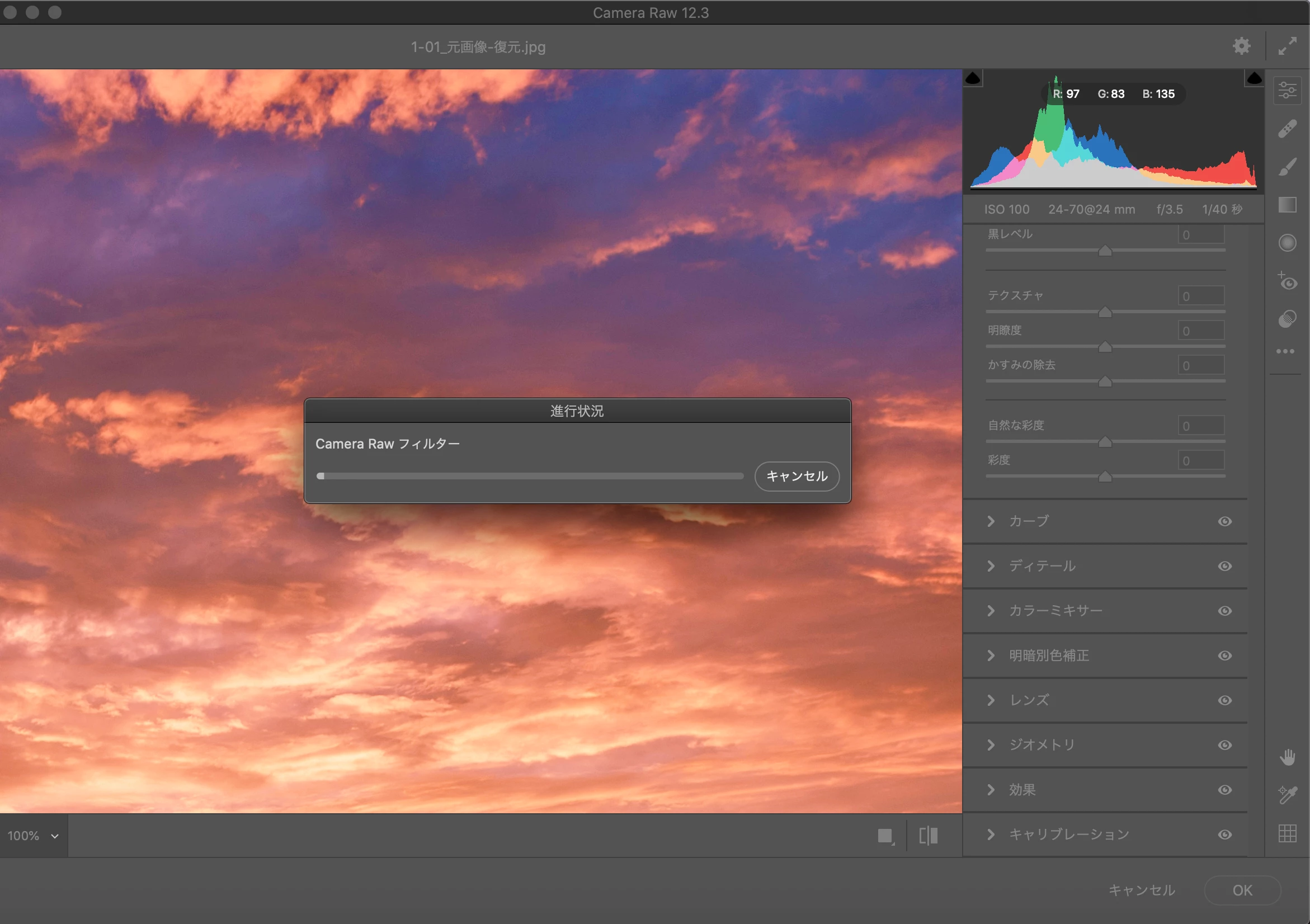Select the Spot Removal bandage tool
The height and width of the screenshot is (924, 1310).
coord(1287,129)
